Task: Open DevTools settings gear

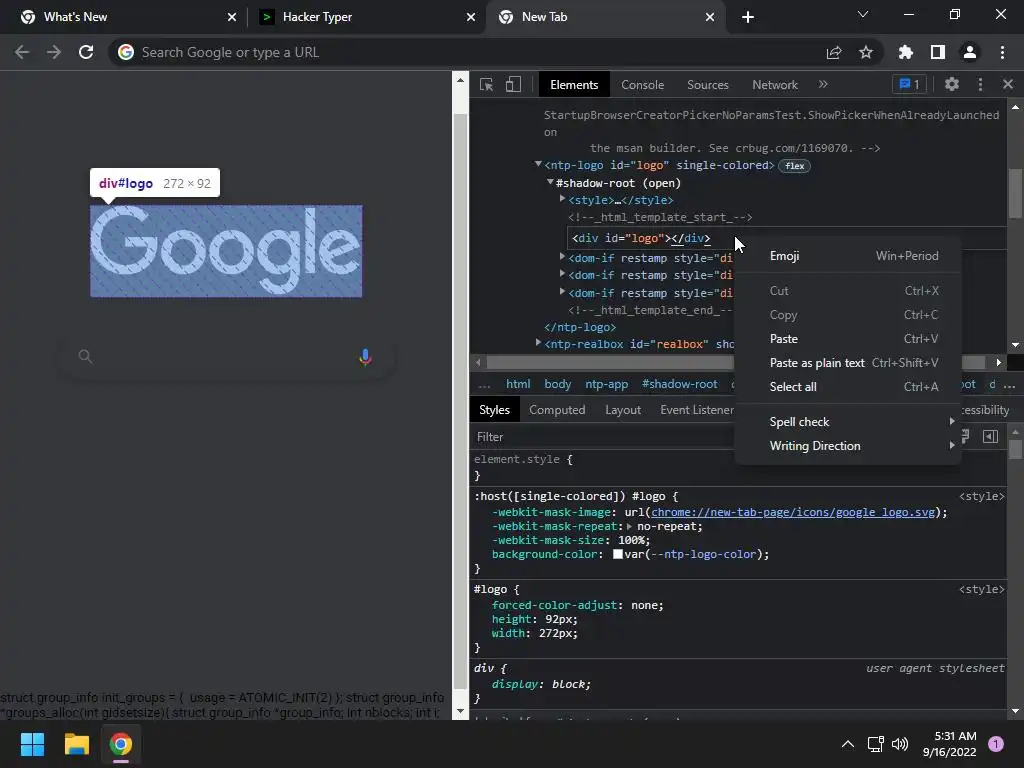Action: pyautogui.click(x=952, y=84)
